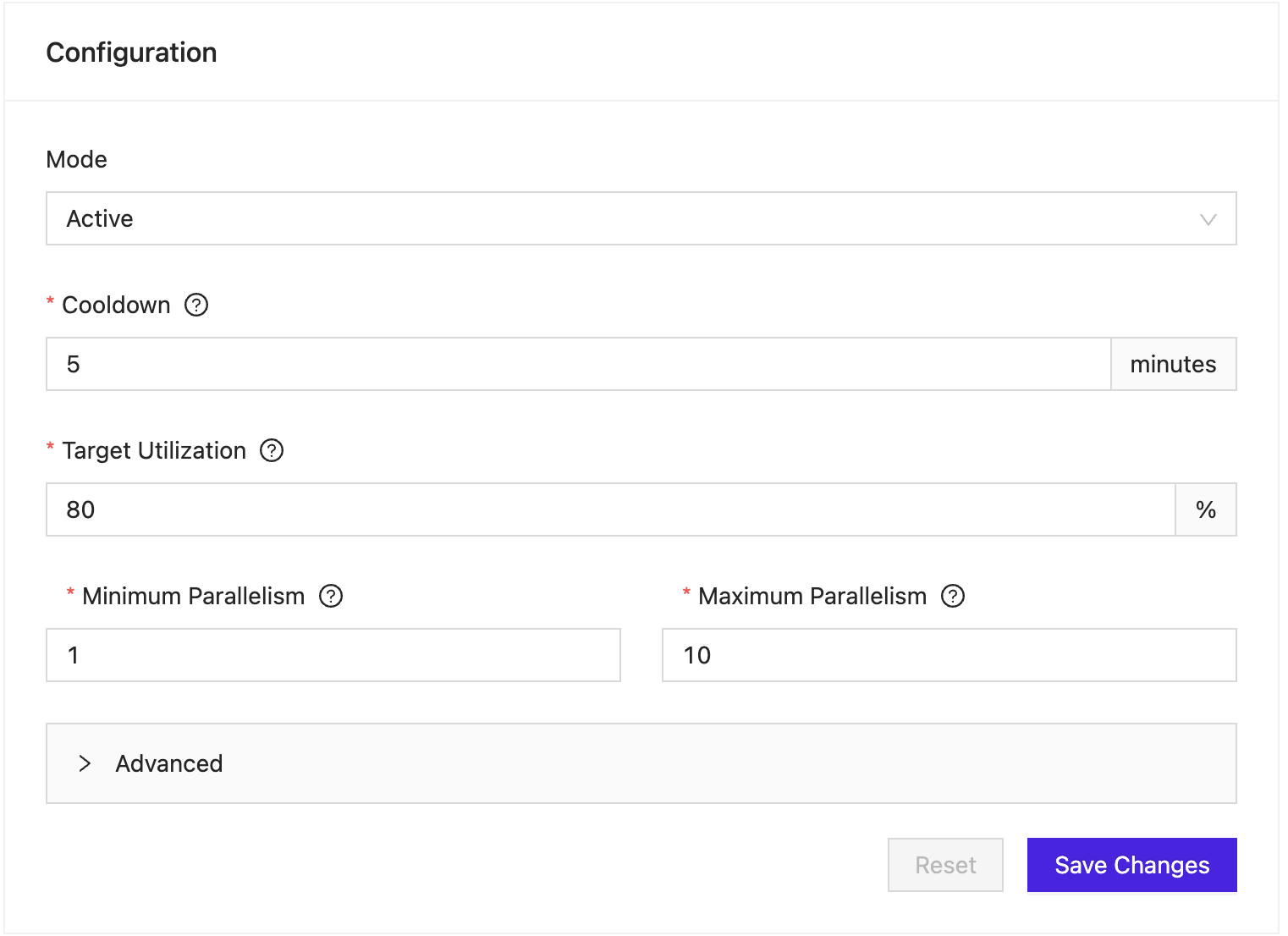The height and width of the screenshot is (936, 1288).
Task: Click the Mode field label
Action: pyautogui.click(x=77, y=159)
